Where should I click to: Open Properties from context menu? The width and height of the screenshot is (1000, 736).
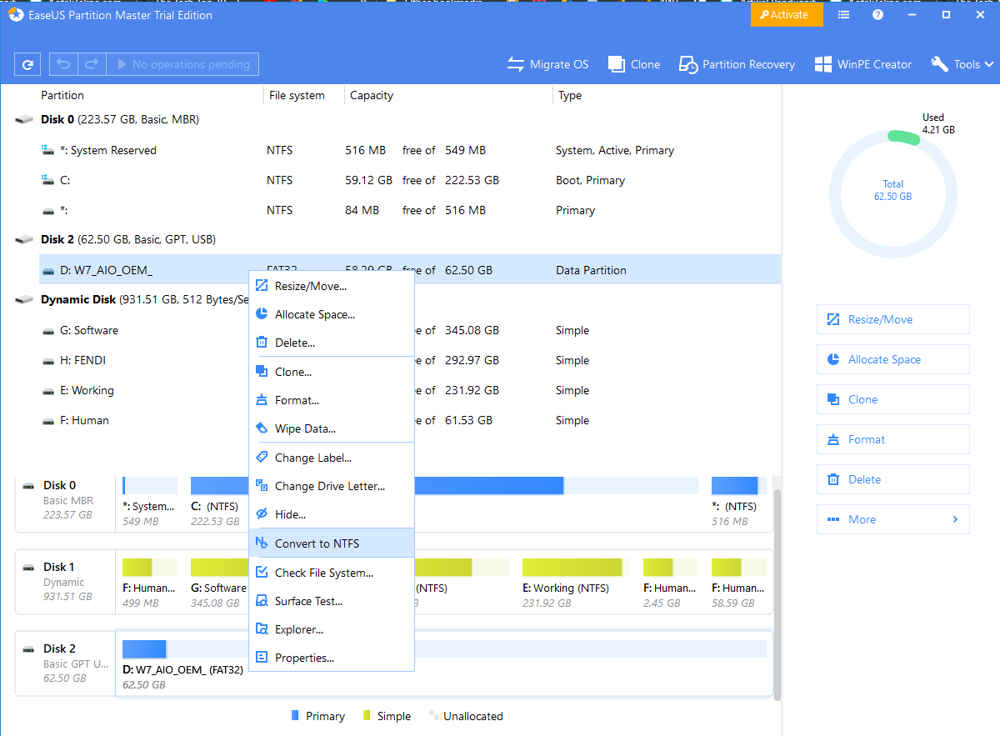tap(332, 658)
